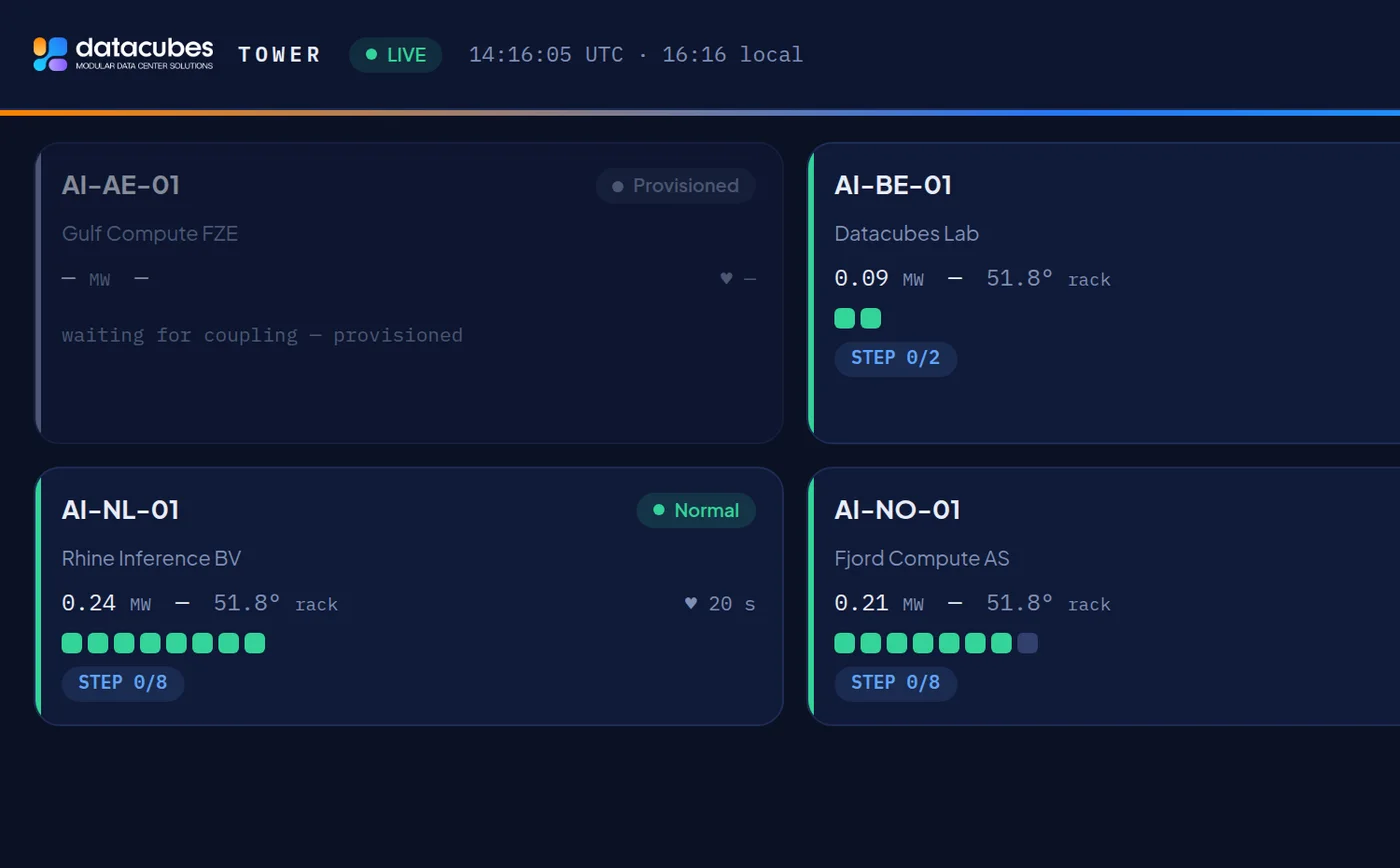Viewport: 1400px width, 868px height.
Task: Click the 0.24 MW power reading
Action: coord(107,604)
